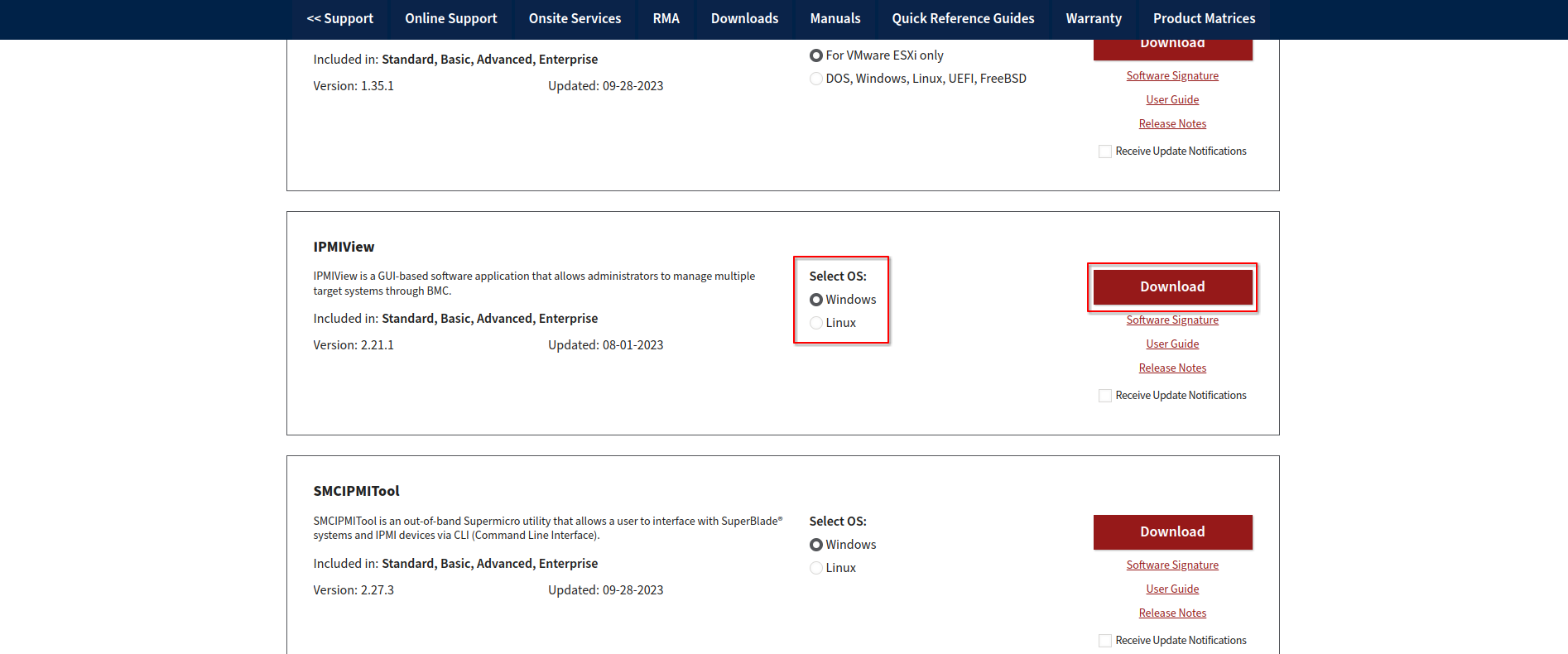
Task: Open the Warranty navigation item
Action: coord(1094,18)
